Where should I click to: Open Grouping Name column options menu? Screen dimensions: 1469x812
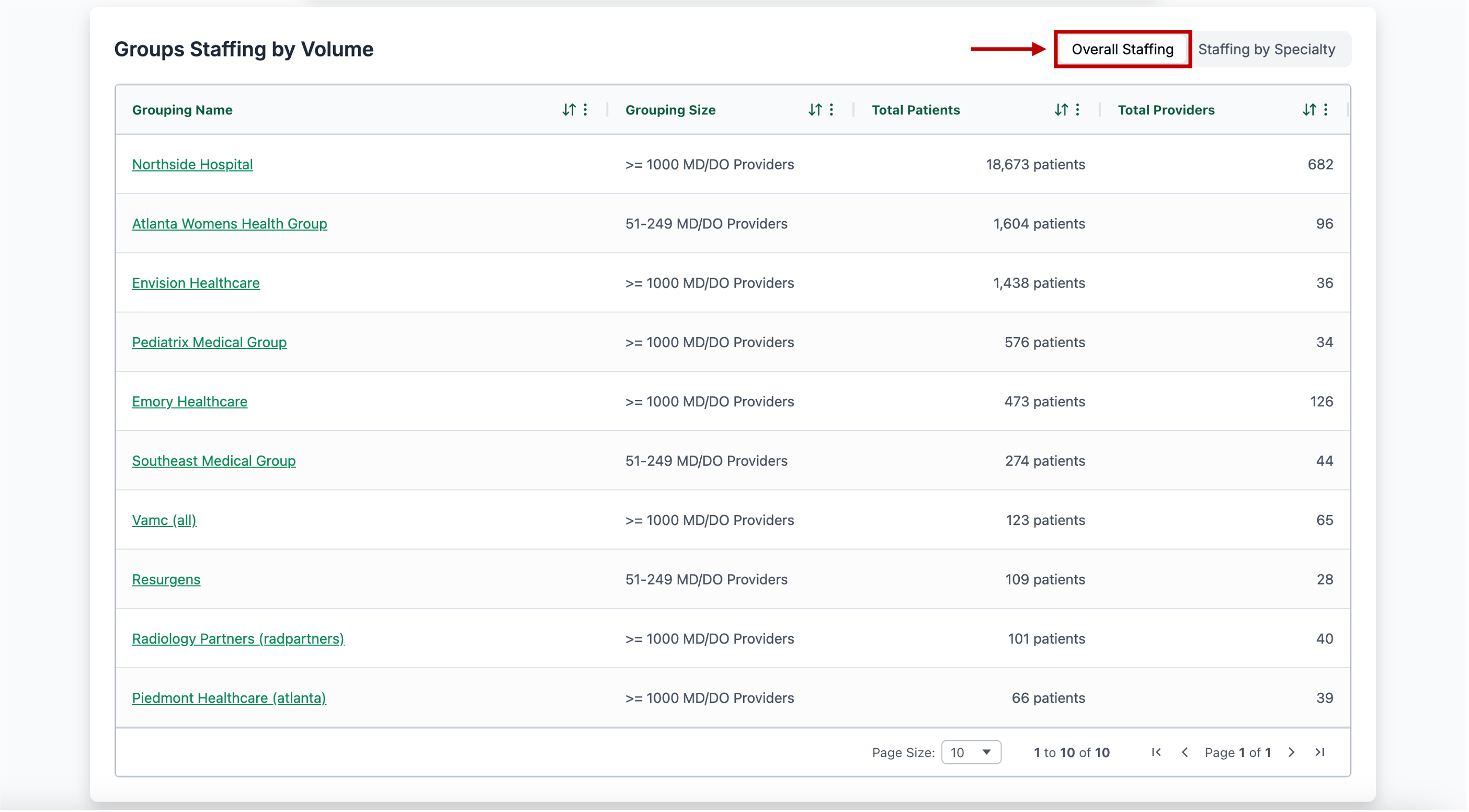click(585, 109)
